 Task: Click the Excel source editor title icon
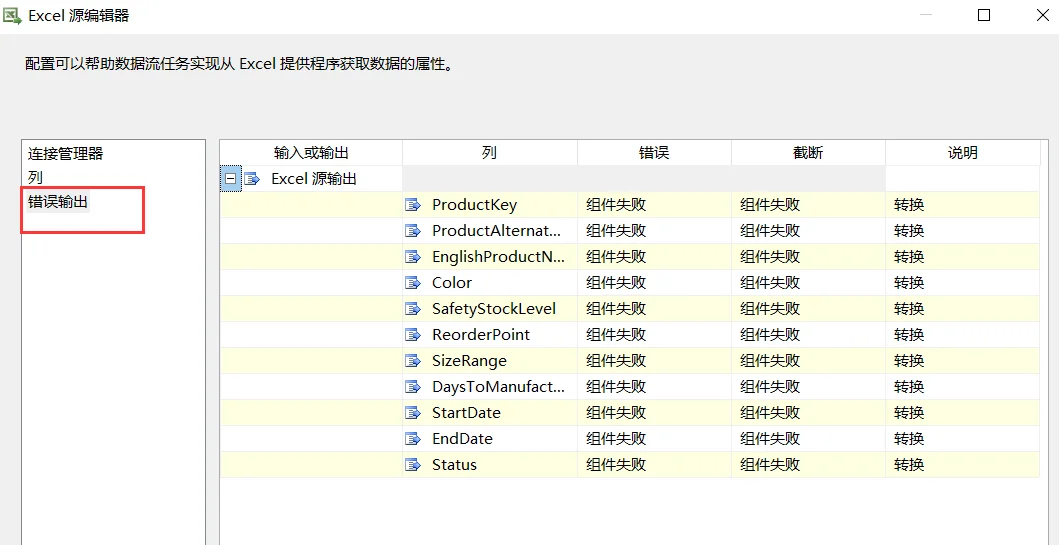(x=13, y=15)
